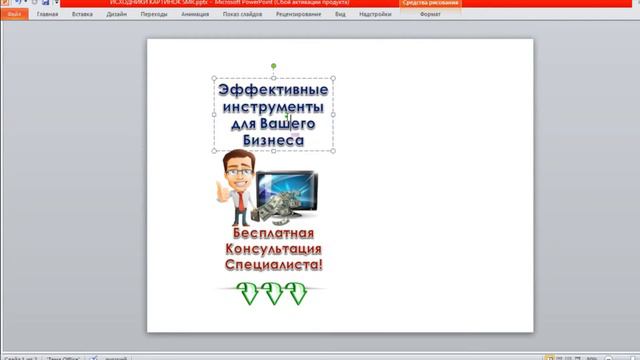The height and width of the screenshot is (360, 640).
Task: Select the left green down arrow shape
Action: point(248,293)
